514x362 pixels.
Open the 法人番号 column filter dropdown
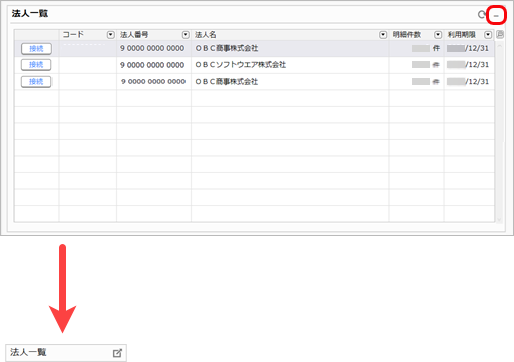coord(186,35)
